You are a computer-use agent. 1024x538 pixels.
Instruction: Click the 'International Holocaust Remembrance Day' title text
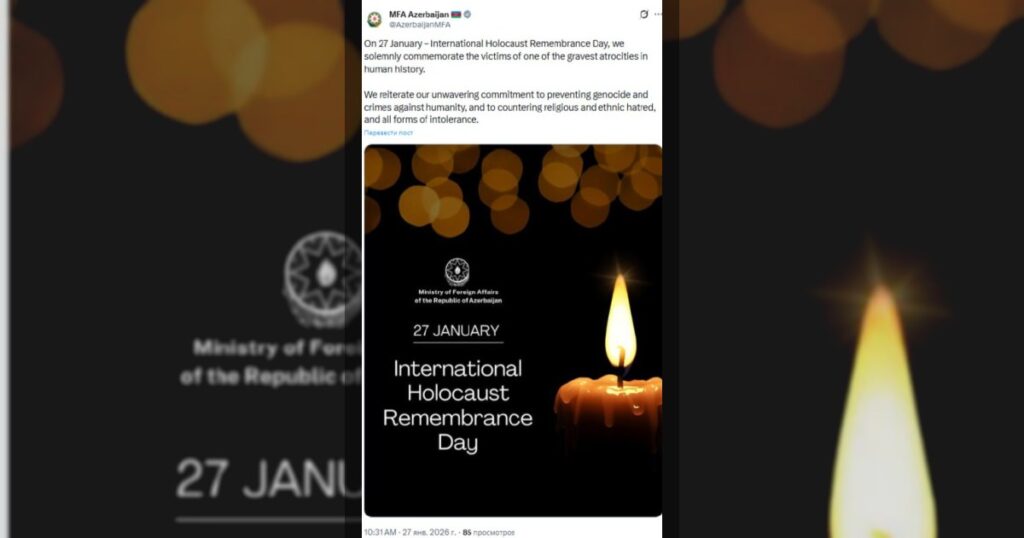pyautogui.click(x=458, y=405)
